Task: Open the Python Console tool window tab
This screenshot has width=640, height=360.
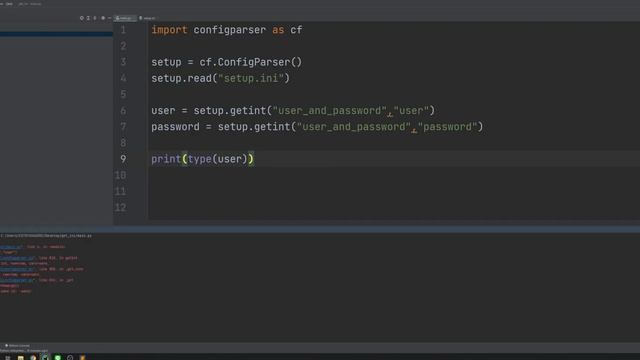Action: point(17,346)
